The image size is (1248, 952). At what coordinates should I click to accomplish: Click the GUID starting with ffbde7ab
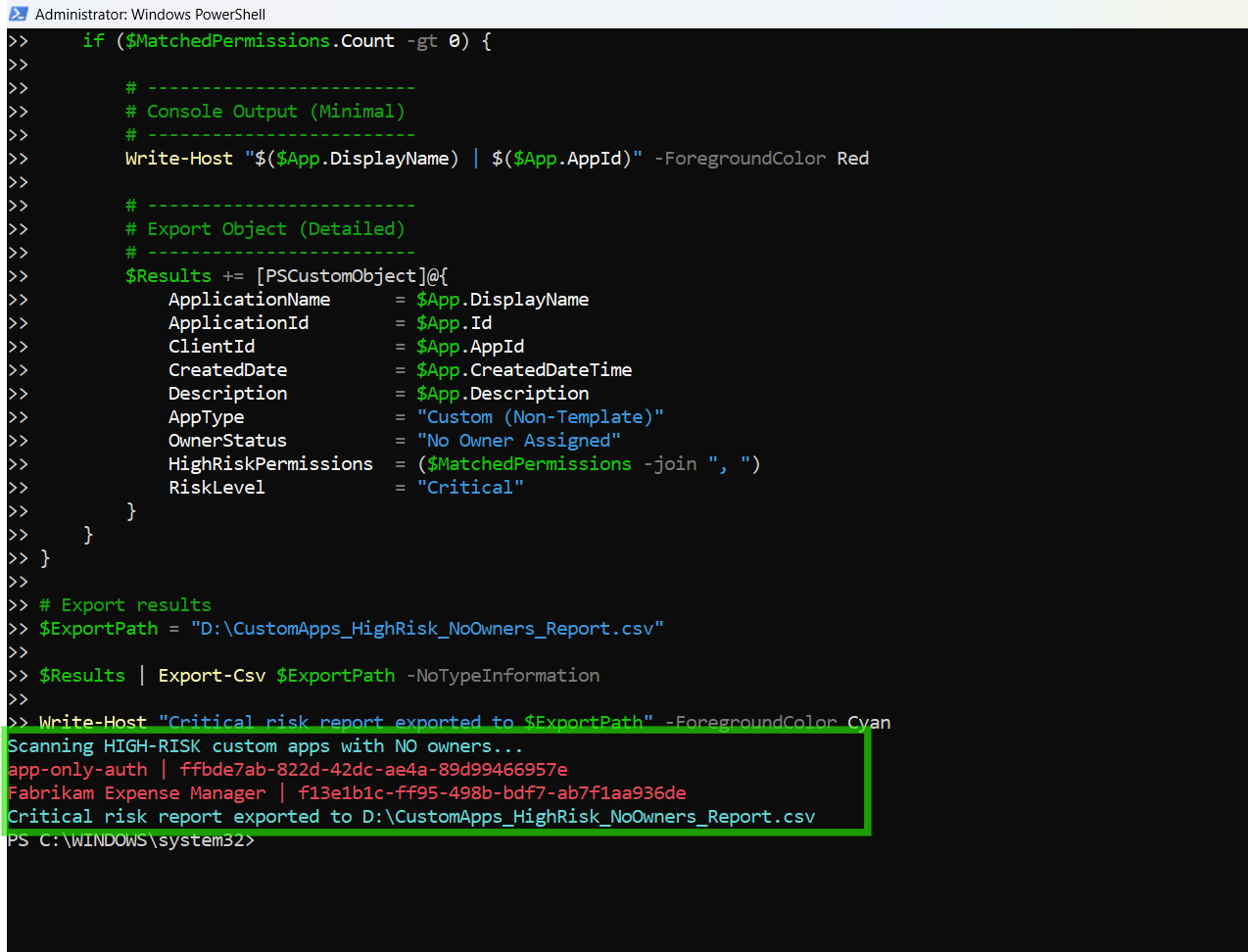pyautogui.click(x=373, y=770)
